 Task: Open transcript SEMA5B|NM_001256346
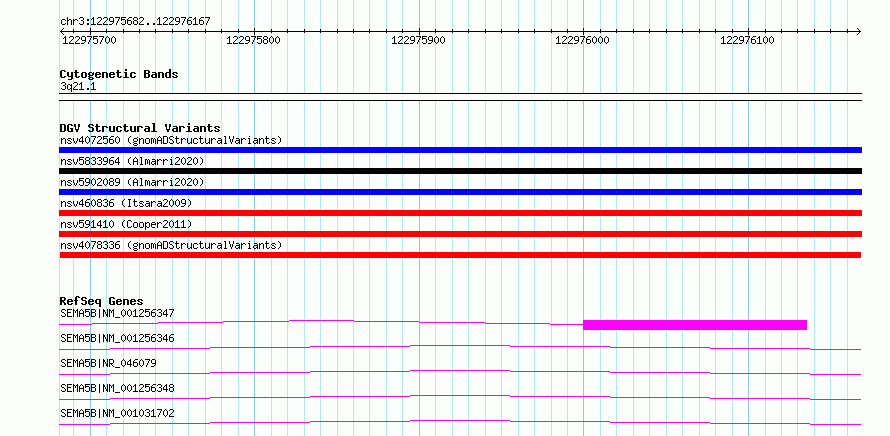point(117,338)
